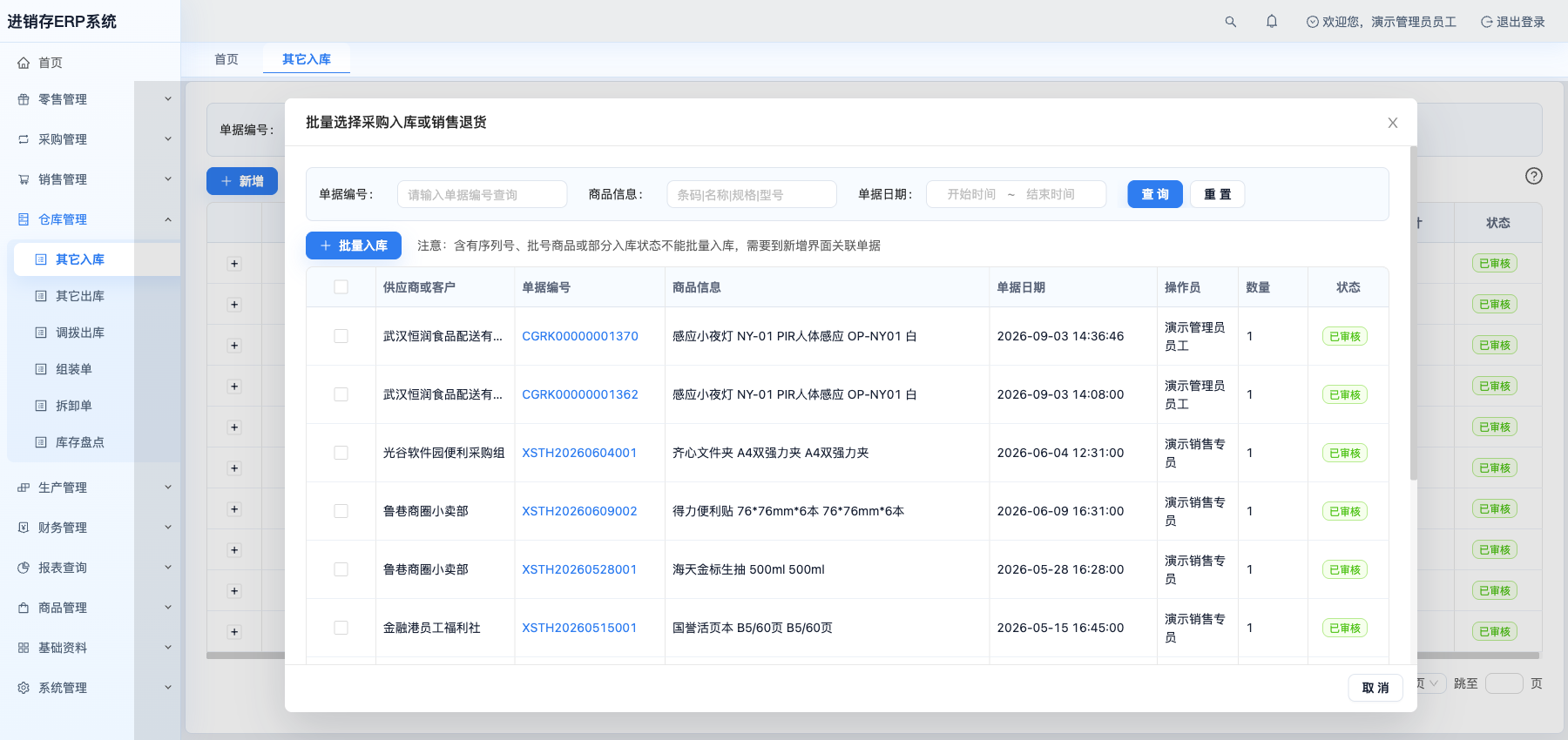Expand the 报表查询 menu chevron

coord(168,568)
